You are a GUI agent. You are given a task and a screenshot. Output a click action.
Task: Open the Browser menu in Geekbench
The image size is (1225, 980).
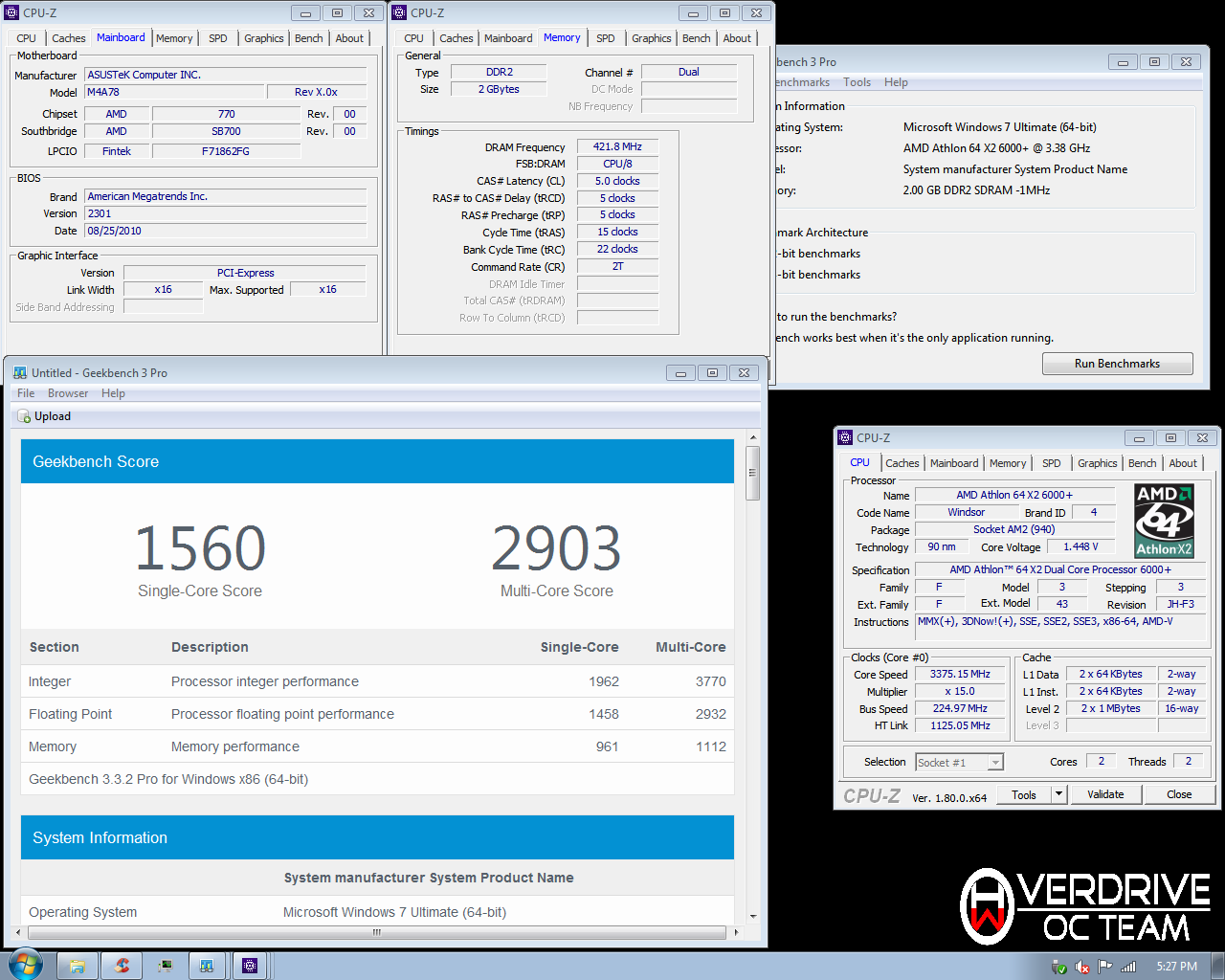point(68,393)
